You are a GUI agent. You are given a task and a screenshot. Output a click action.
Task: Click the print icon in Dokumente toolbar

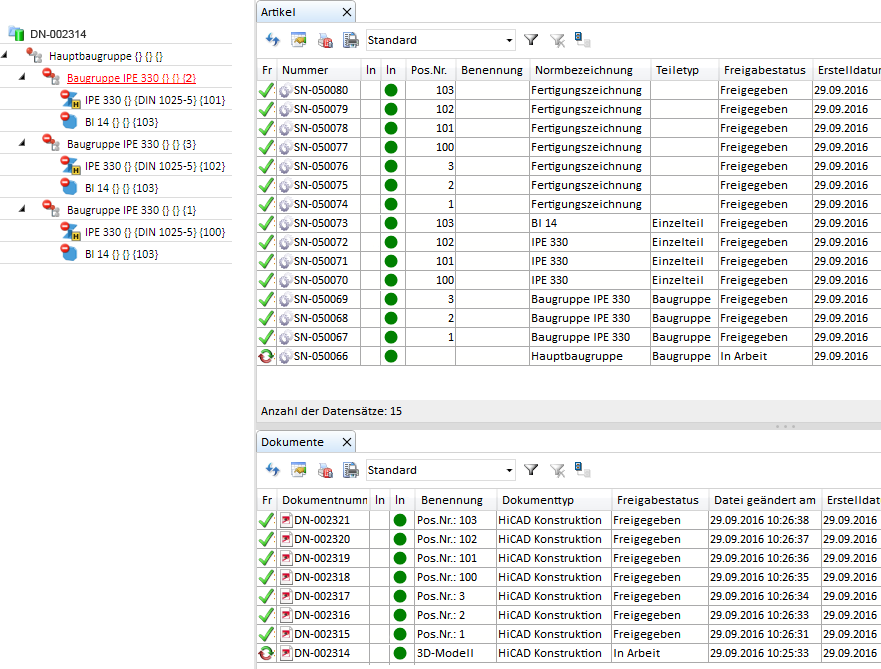[x=351, y=470]
